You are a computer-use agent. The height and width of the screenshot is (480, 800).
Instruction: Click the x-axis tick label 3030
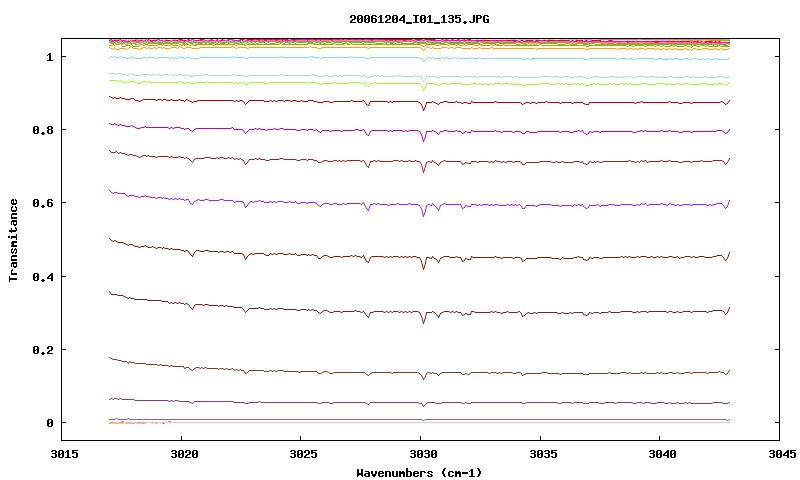point(423,454)
